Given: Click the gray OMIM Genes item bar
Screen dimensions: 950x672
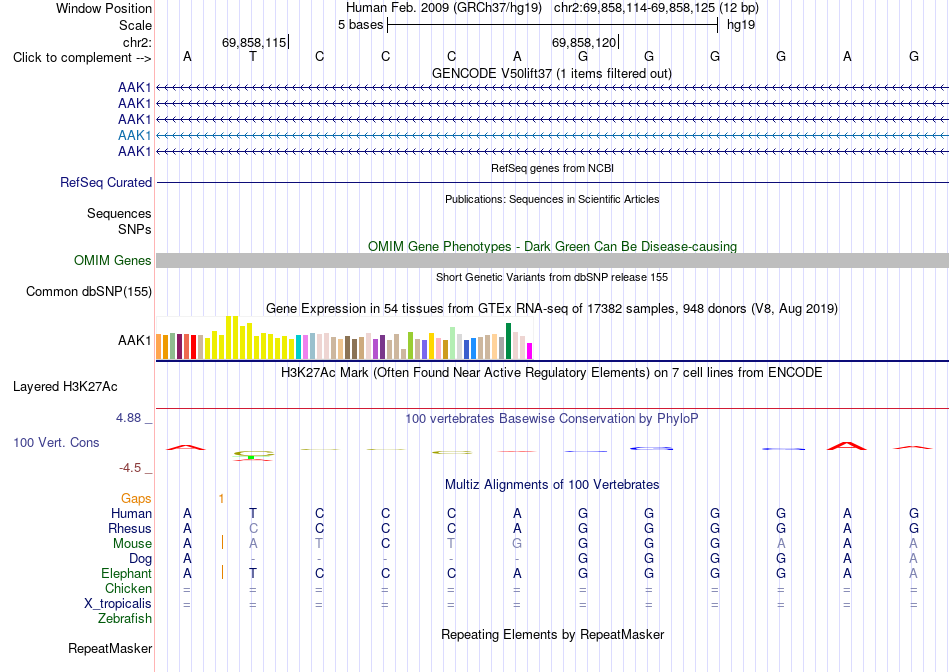Looking at the screenshot, I should (552, 261).
